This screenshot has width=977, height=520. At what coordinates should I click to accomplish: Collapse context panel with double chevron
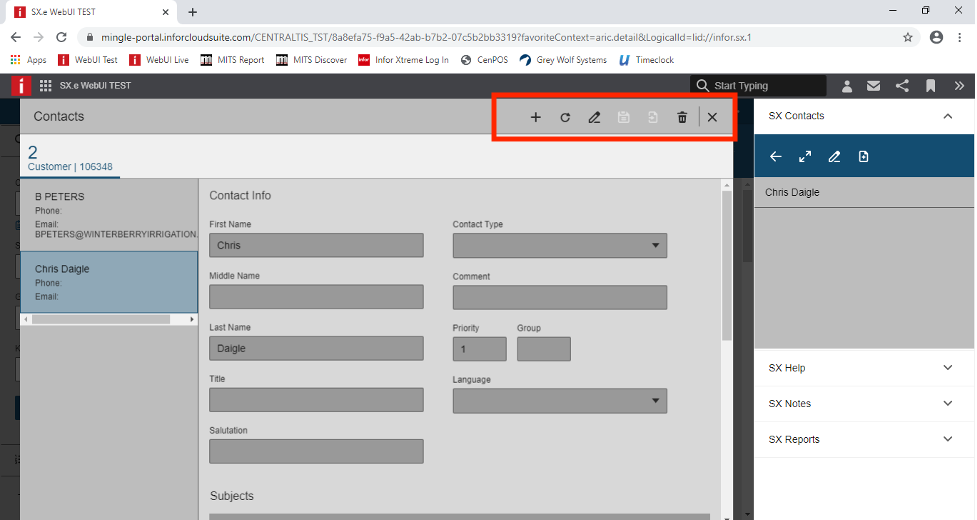pyautogui.click(x=960, y=86)
